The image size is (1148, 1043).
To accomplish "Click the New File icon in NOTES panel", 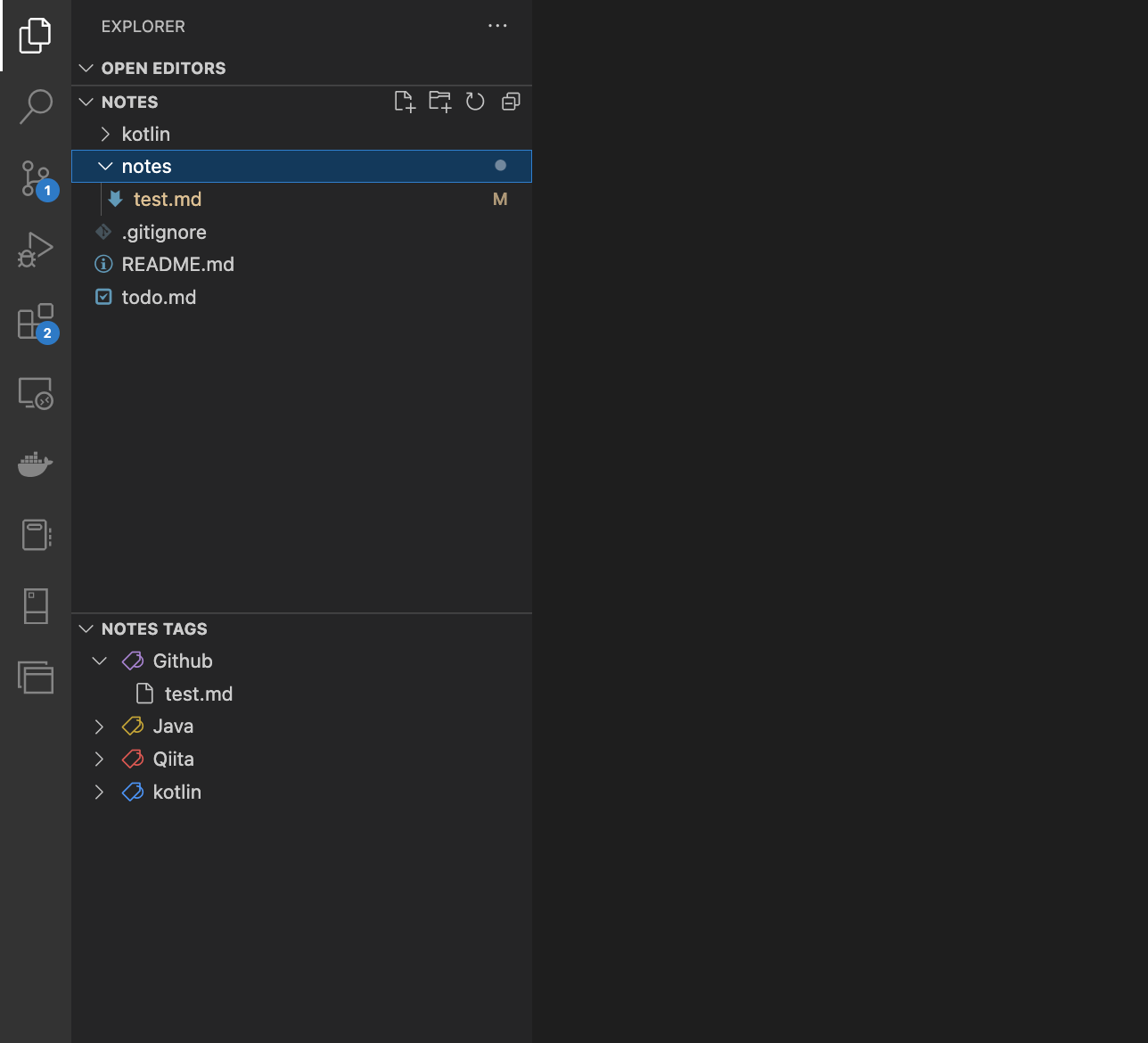I will [x=404, y=102].
